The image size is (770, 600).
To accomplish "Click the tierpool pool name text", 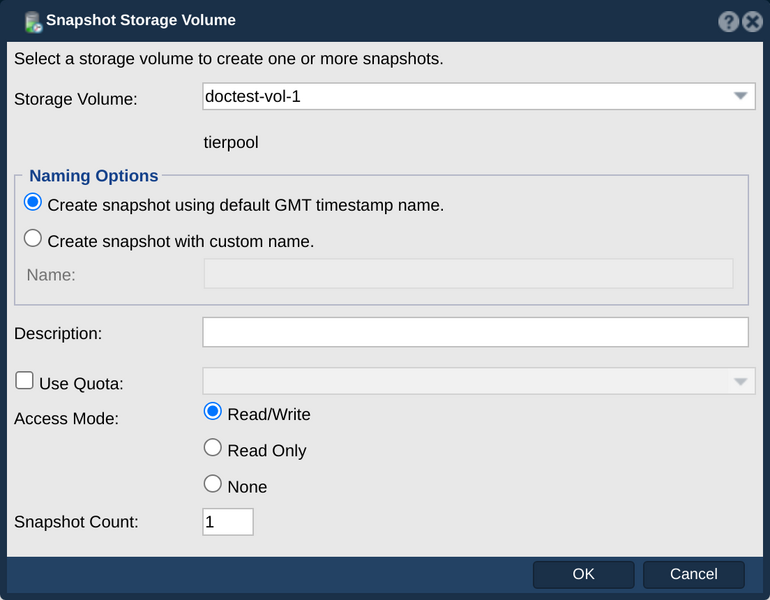I will pyautogui.click(x=231, y=142).
